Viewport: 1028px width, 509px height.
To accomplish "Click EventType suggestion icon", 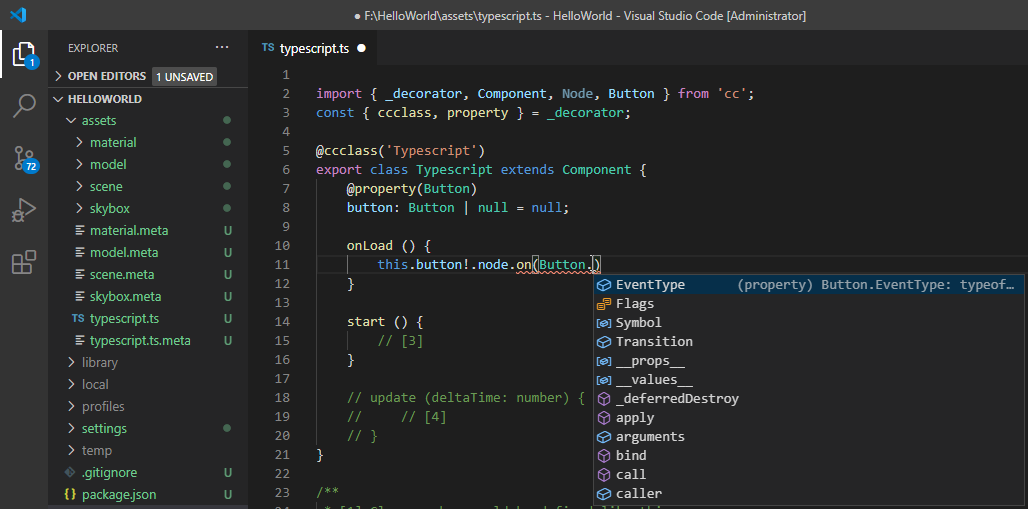I will (604, 285).
